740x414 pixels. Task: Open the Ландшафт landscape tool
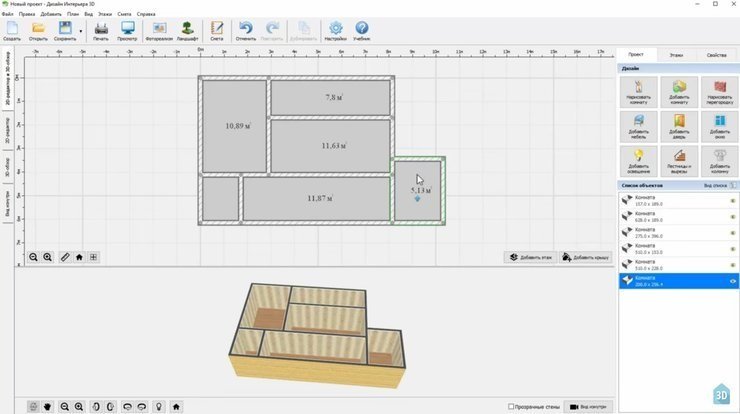click(x=187, y=30)
